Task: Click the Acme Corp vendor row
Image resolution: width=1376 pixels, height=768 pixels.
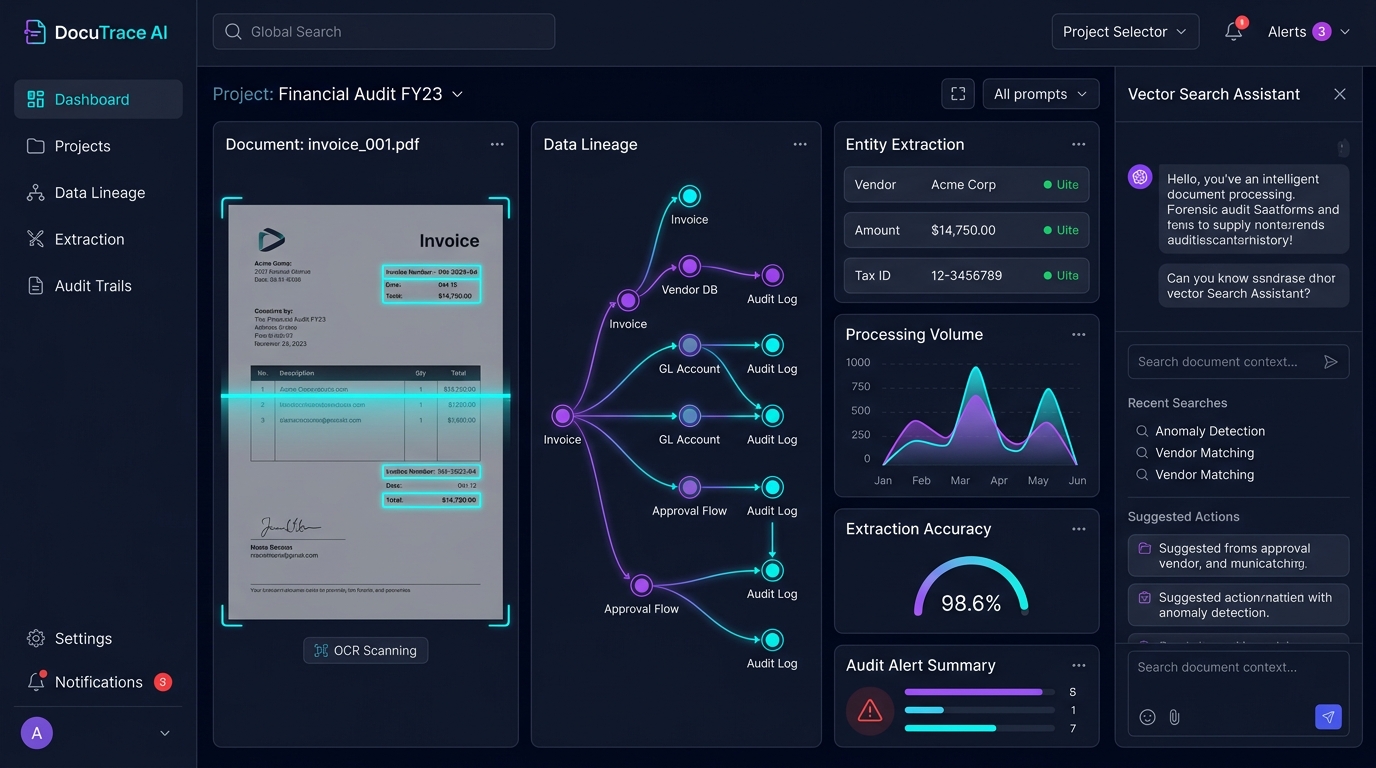Action: (967, 185)
